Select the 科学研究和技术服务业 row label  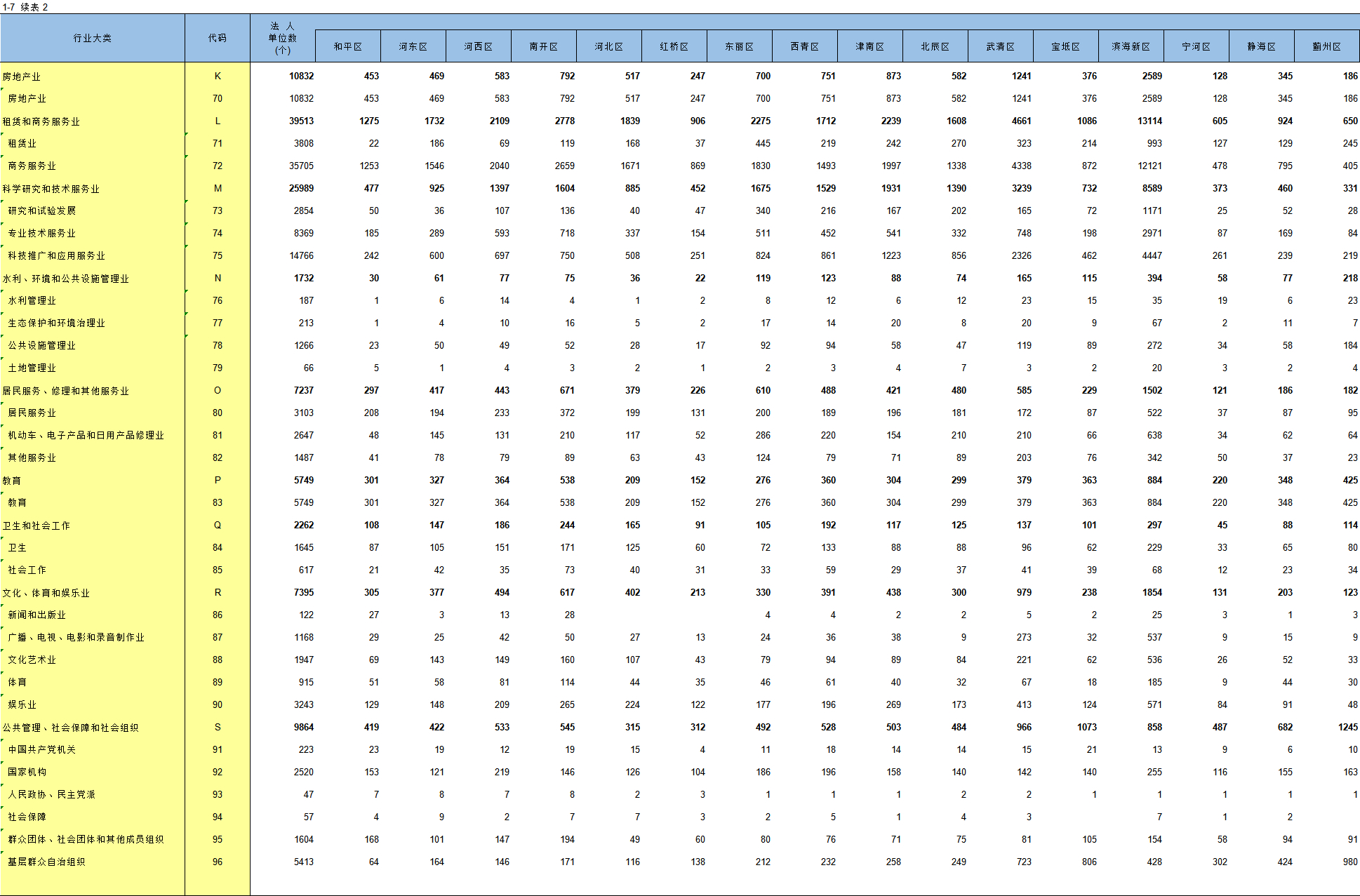pyautogui.click(x=51, y=188)
